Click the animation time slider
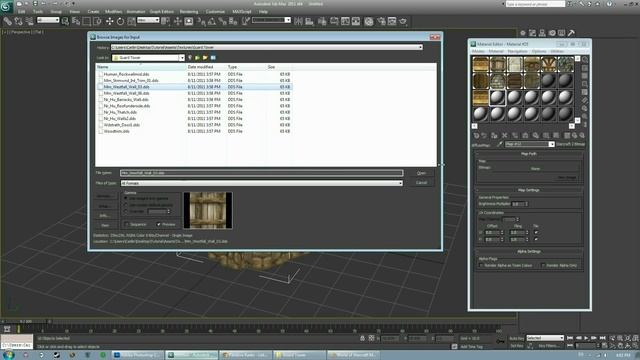The height and width of the screenshot is (360, 640). click(x=25, y=322)
